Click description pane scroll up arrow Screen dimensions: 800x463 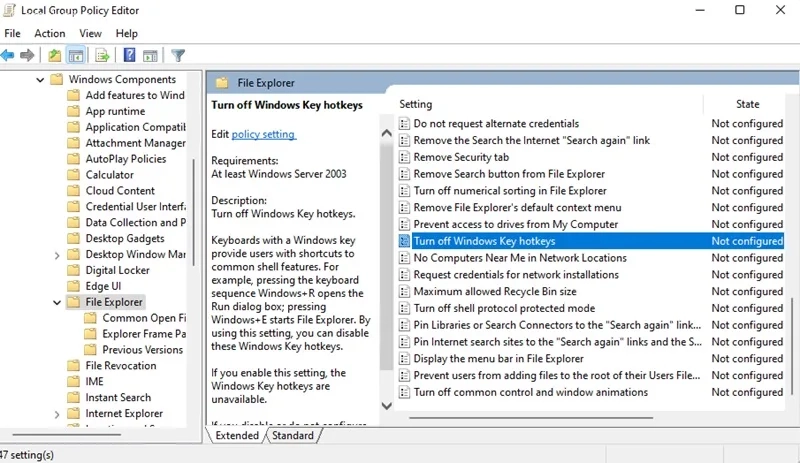coord(387,133)
